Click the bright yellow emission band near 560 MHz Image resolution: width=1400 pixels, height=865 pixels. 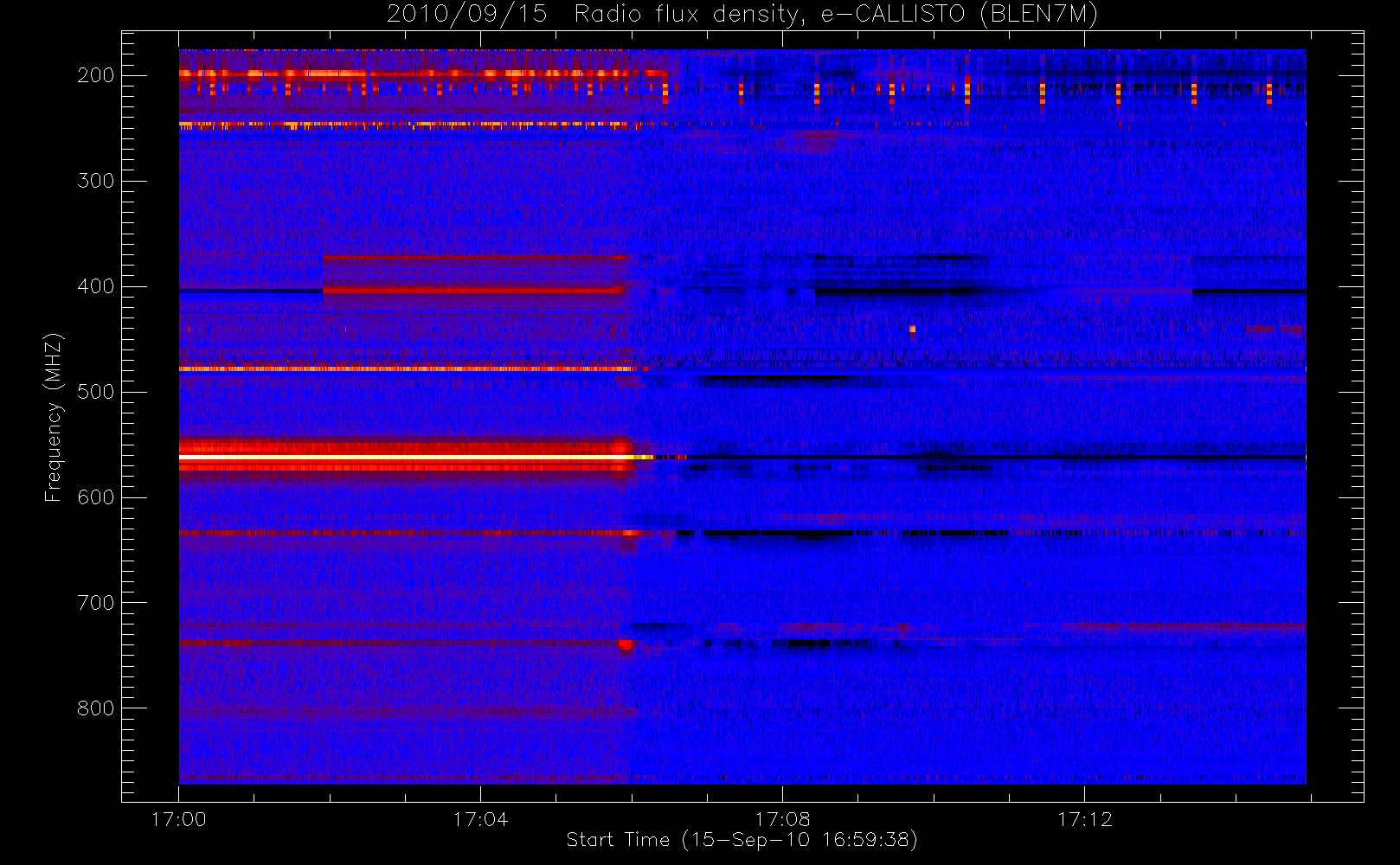pyautogui.click(x=415, y=457)
